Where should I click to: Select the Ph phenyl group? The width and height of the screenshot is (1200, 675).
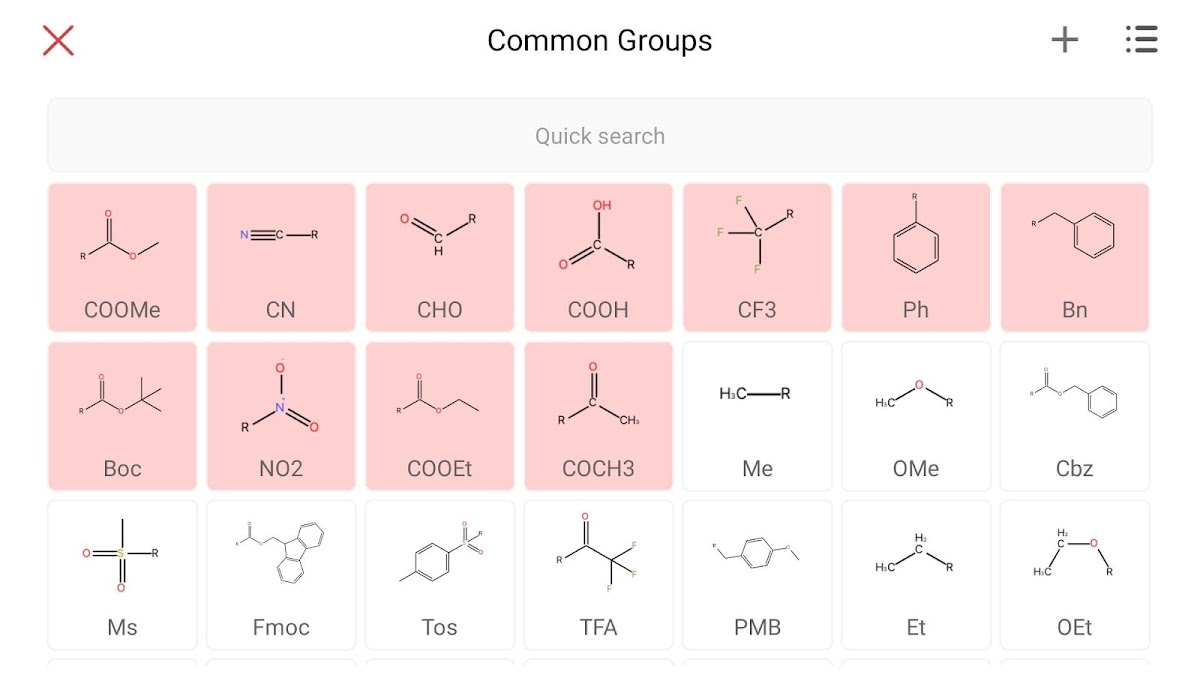916,257
